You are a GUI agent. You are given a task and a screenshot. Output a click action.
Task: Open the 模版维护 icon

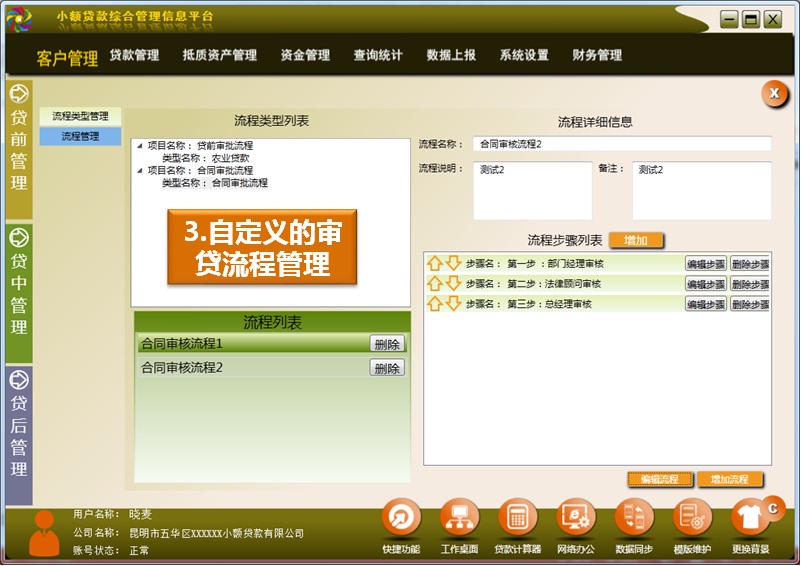(692, 519)
